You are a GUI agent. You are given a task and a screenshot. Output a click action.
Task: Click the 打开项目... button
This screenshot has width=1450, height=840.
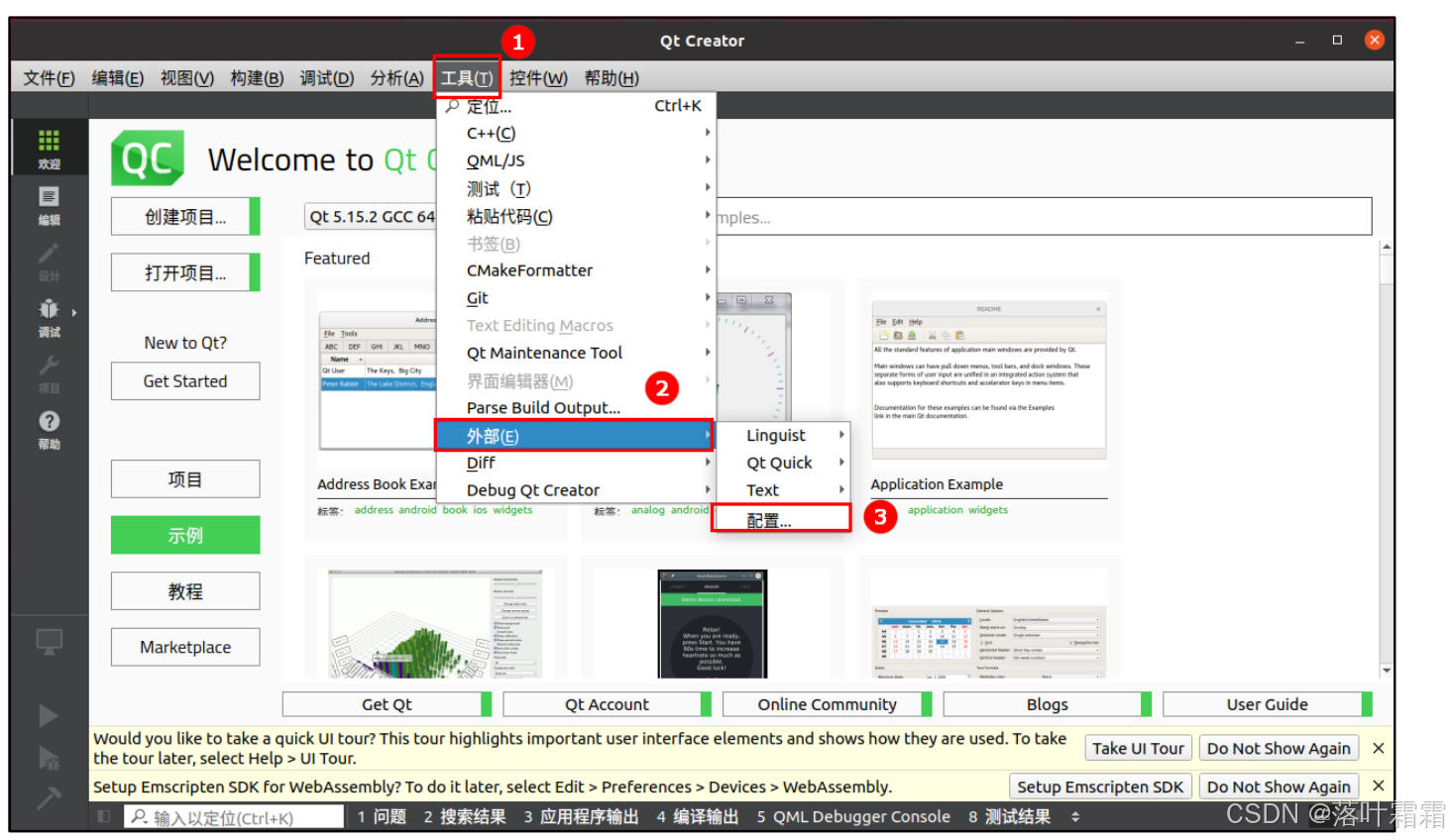(185, 272)
